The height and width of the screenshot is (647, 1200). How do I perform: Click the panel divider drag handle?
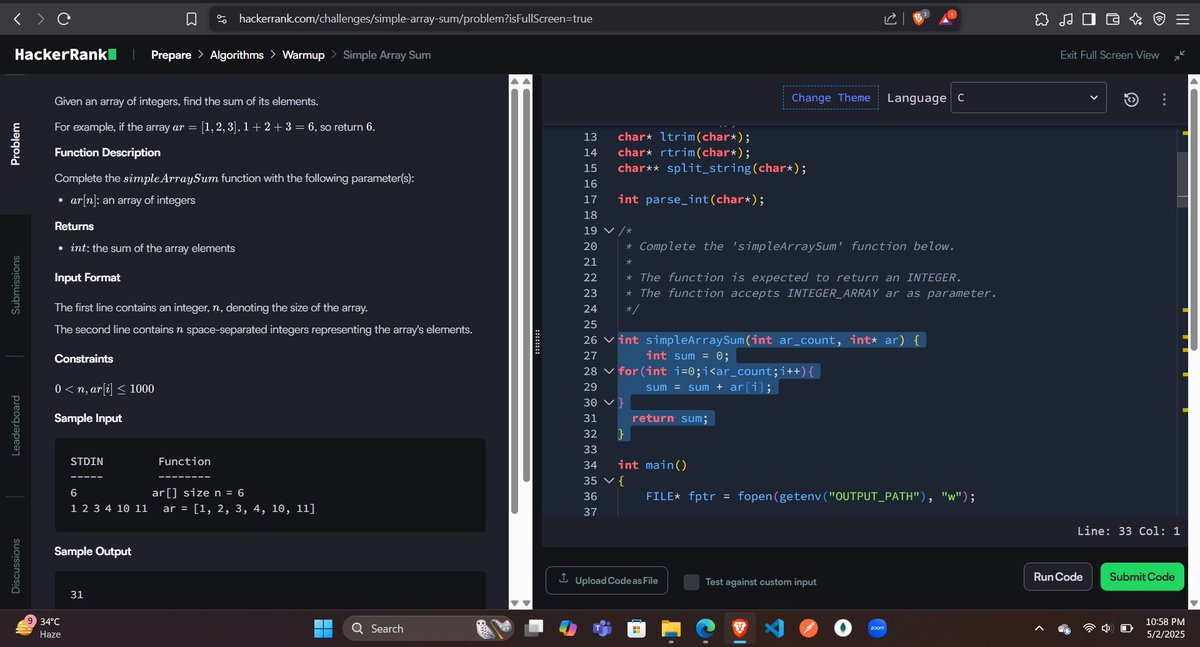click(x=539, y=340)
